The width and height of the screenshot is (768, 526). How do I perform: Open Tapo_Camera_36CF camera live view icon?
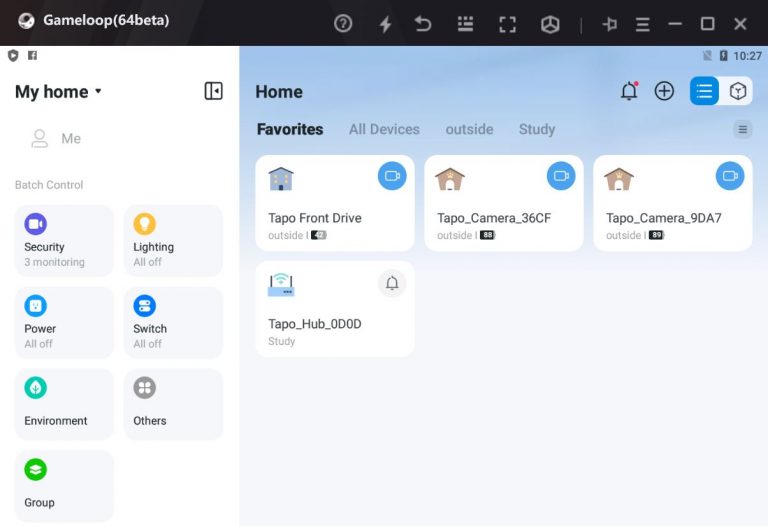pyautogui.click(x=561, y=176)
